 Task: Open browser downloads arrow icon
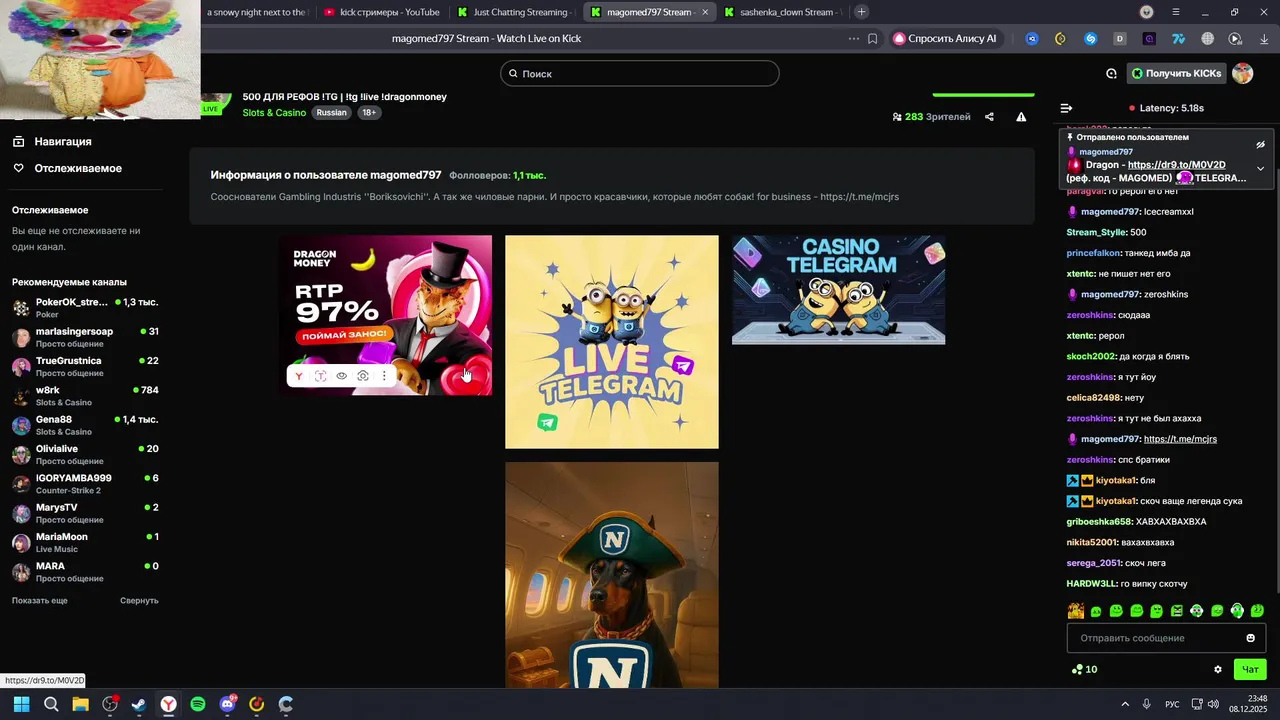click(x=1264, y=39)
